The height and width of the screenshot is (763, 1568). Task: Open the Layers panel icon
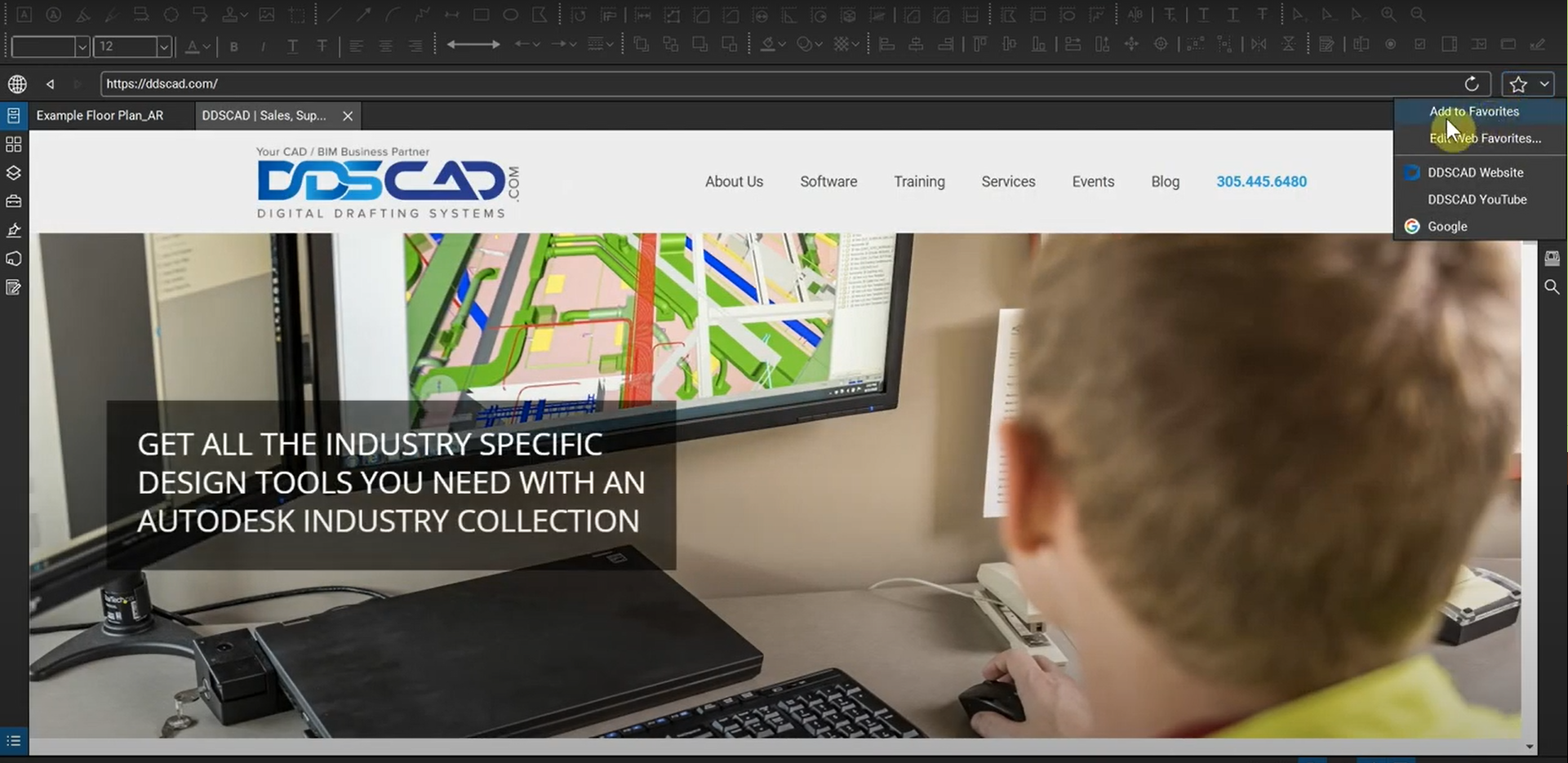[13, 173]
